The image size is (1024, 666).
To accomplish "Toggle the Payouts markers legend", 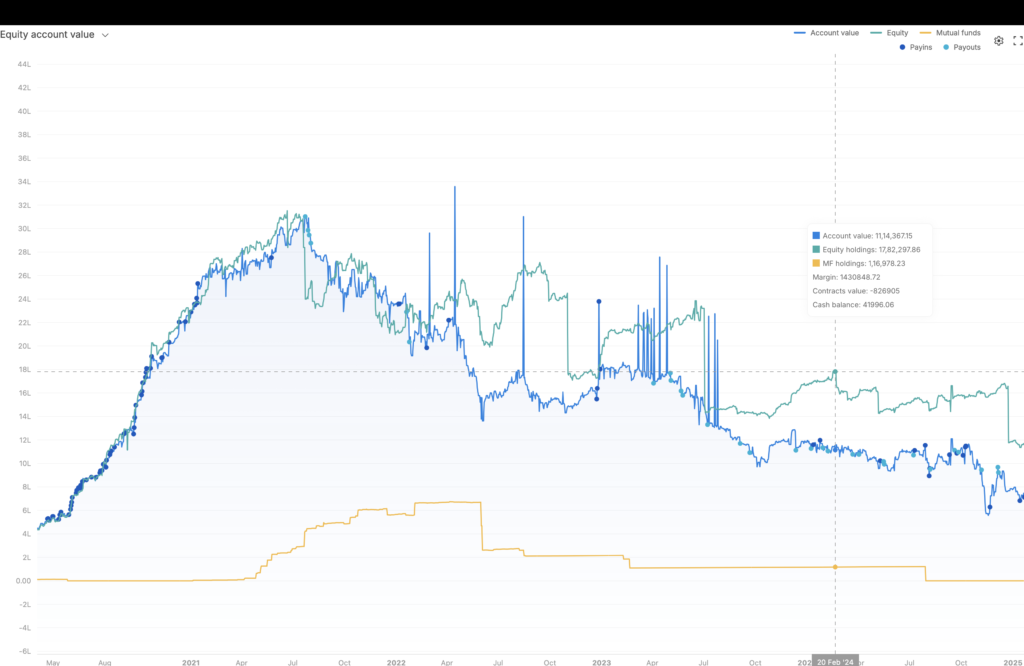I will [966, 47].
